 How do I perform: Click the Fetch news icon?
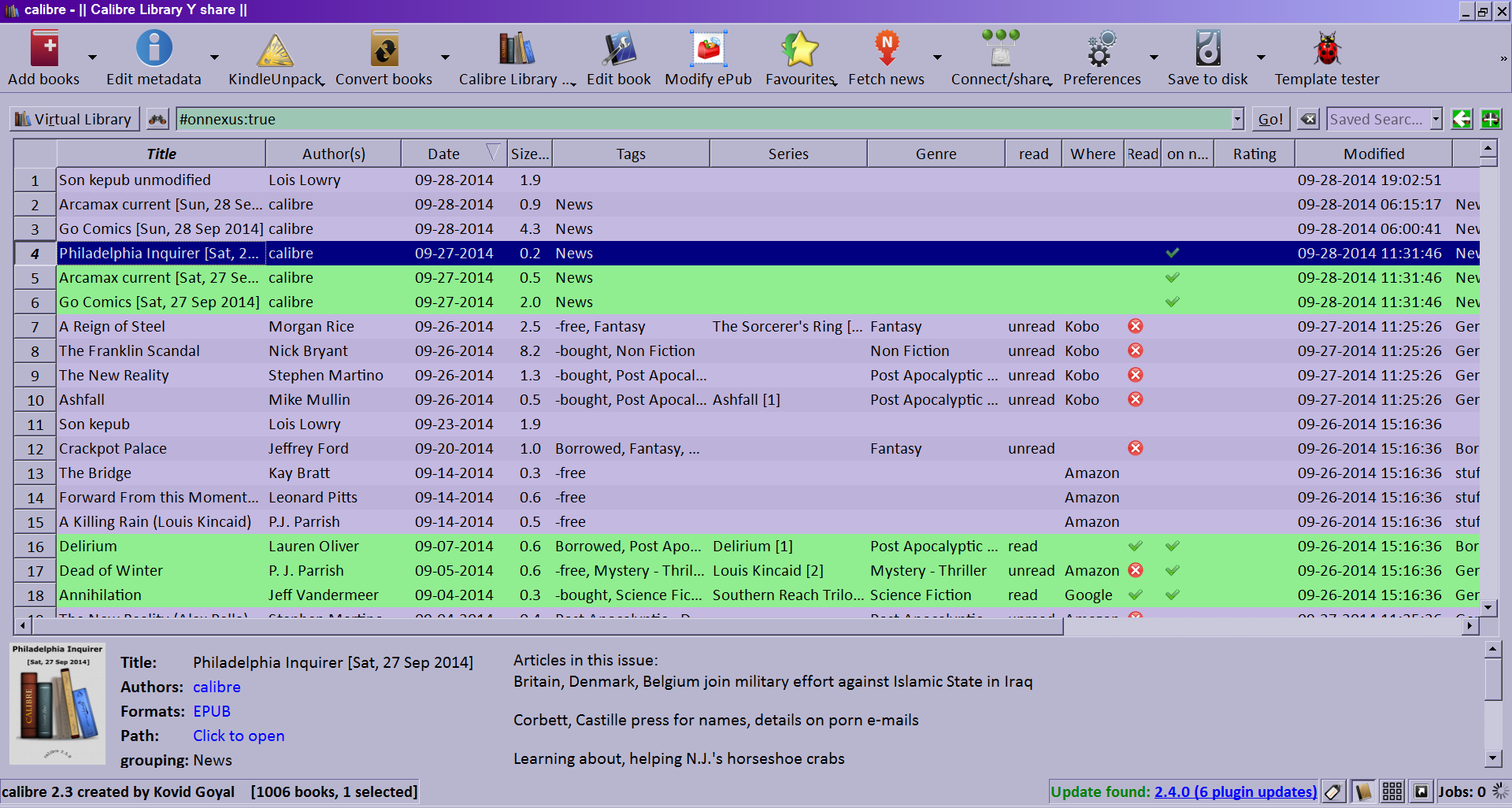[x=887, y=49]
